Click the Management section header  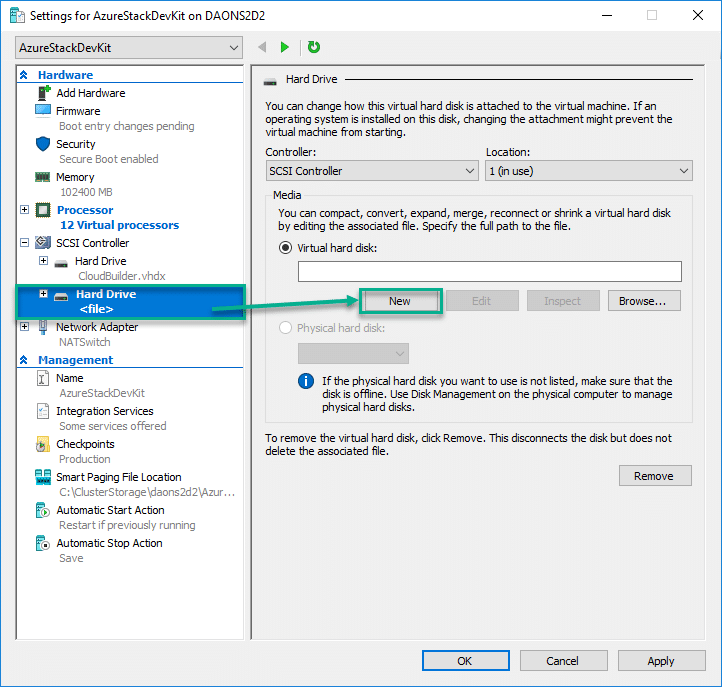[76, 360]
